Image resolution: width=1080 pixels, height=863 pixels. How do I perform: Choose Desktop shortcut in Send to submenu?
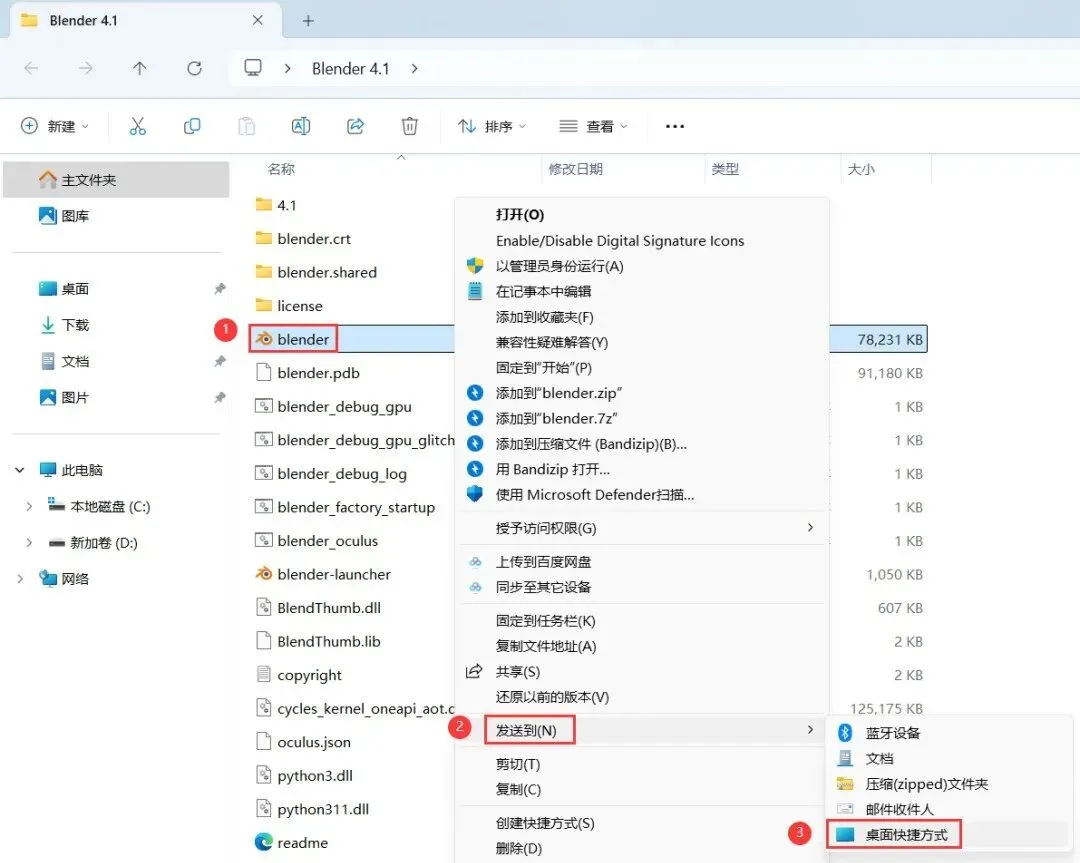point(906,835)
